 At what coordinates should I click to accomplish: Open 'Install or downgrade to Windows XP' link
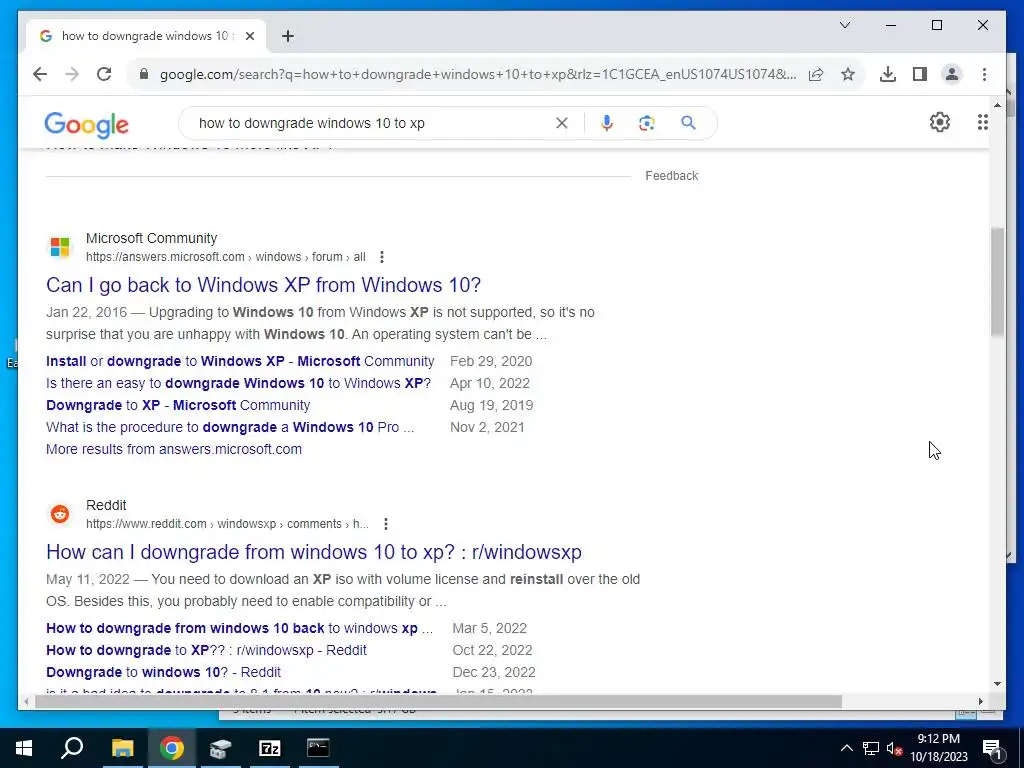[240, 361]
